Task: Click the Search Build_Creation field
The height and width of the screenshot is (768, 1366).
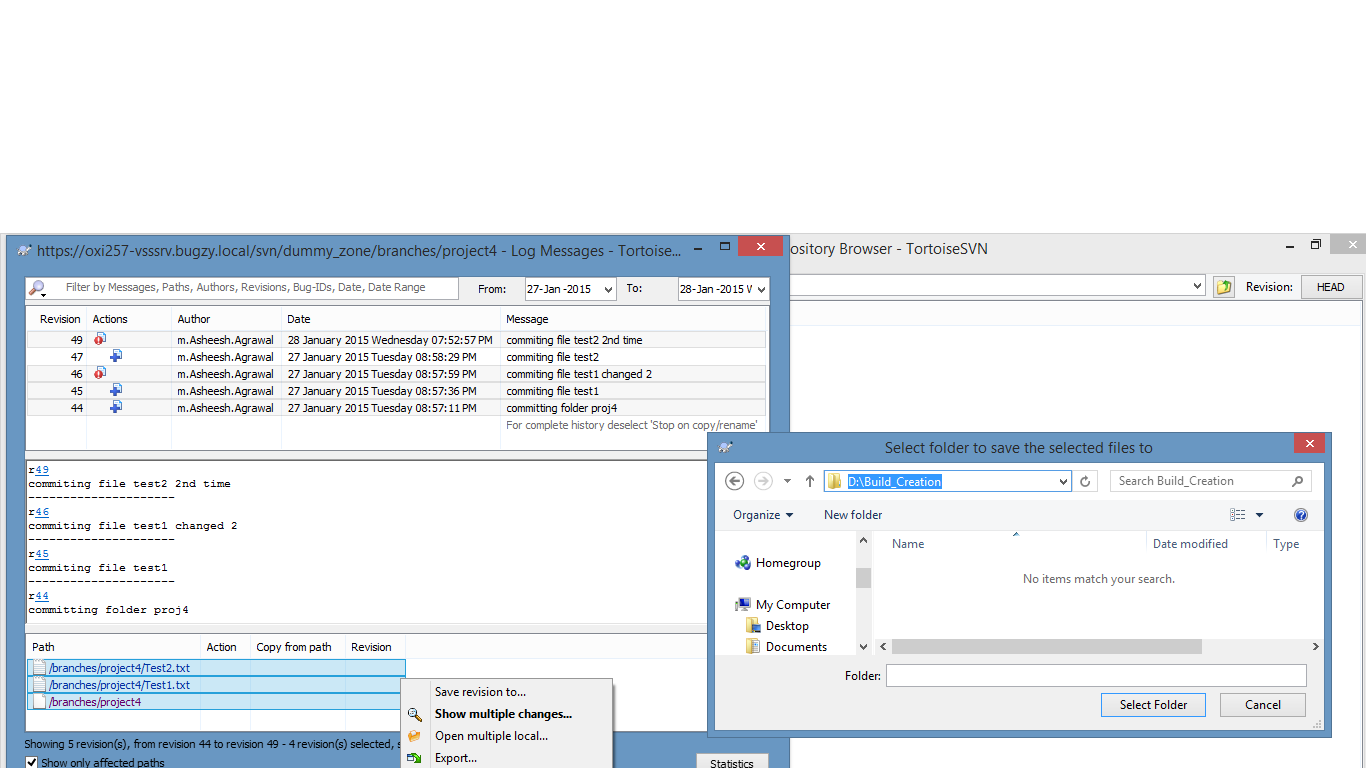Action: point(1211,481)
